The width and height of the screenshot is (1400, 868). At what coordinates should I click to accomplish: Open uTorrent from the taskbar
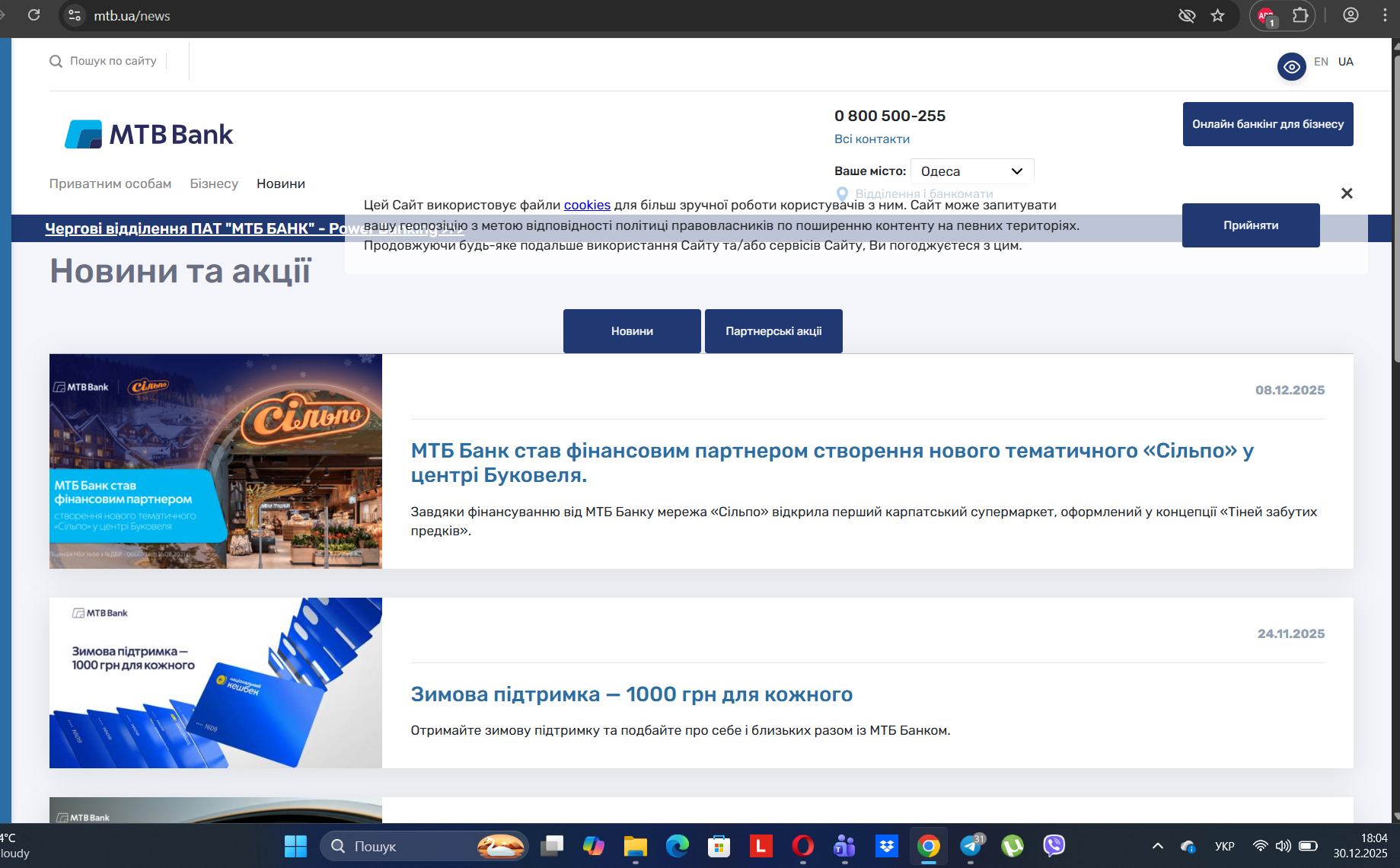[1013, 846]
